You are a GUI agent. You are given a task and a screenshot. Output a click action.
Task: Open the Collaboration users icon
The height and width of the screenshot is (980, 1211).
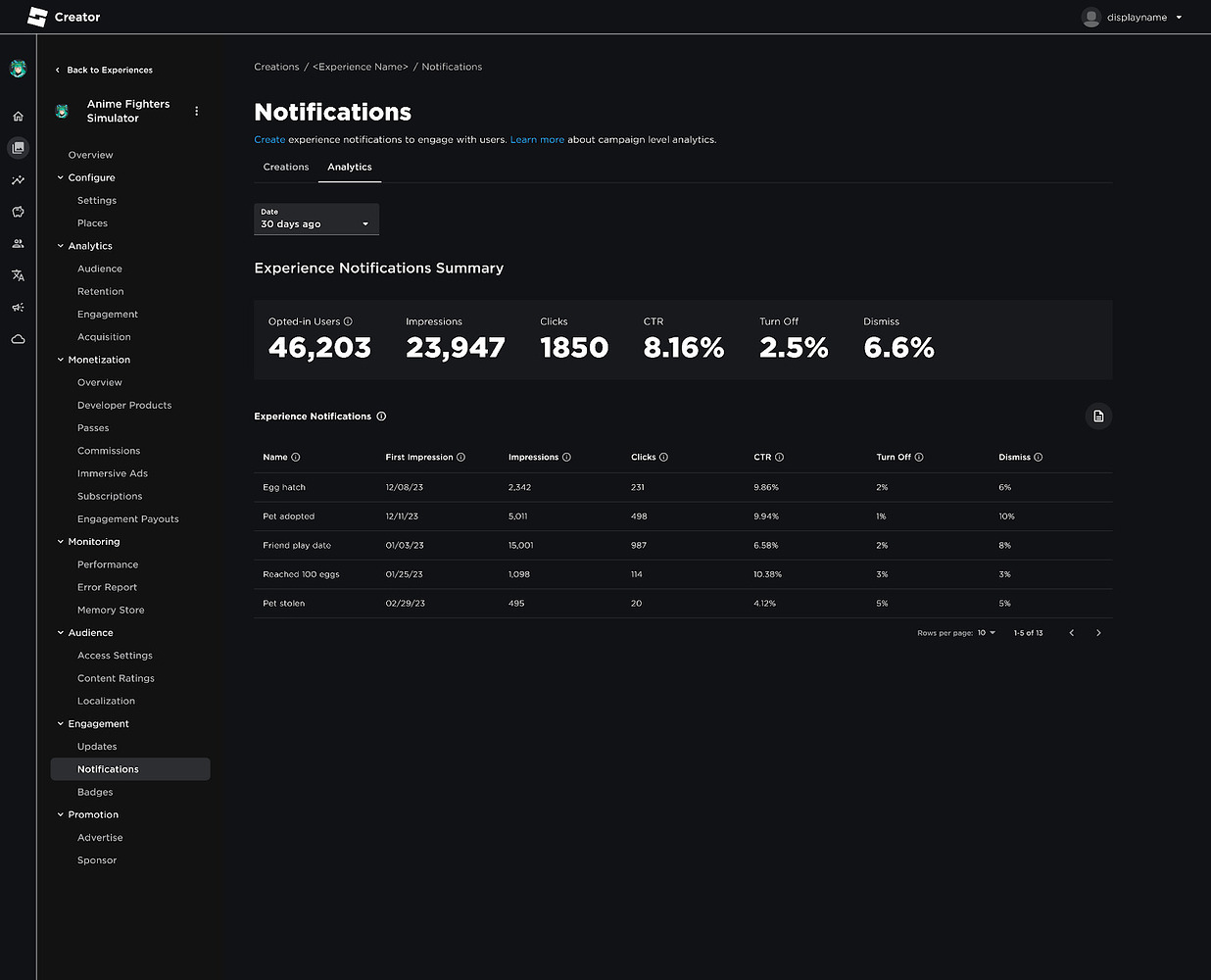click(18, 243)
